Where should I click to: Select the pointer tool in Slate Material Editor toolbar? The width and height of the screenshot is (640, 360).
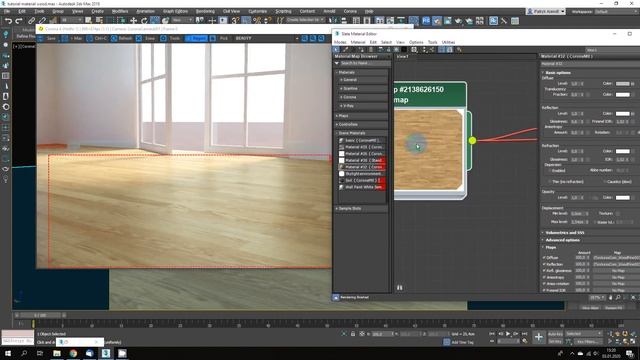[336, 49]
